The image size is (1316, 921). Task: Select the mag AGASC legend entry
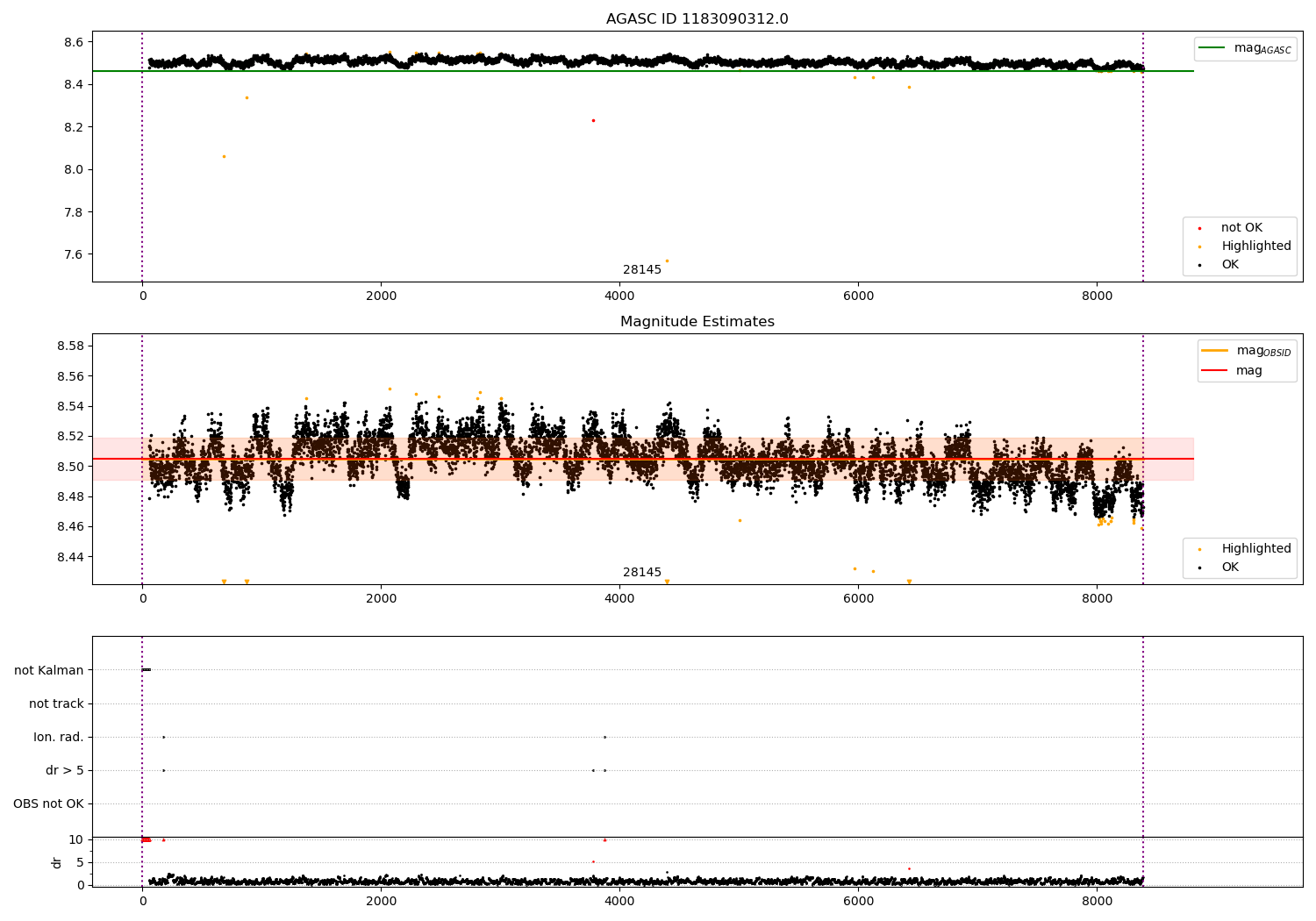tap(1245, 48)
